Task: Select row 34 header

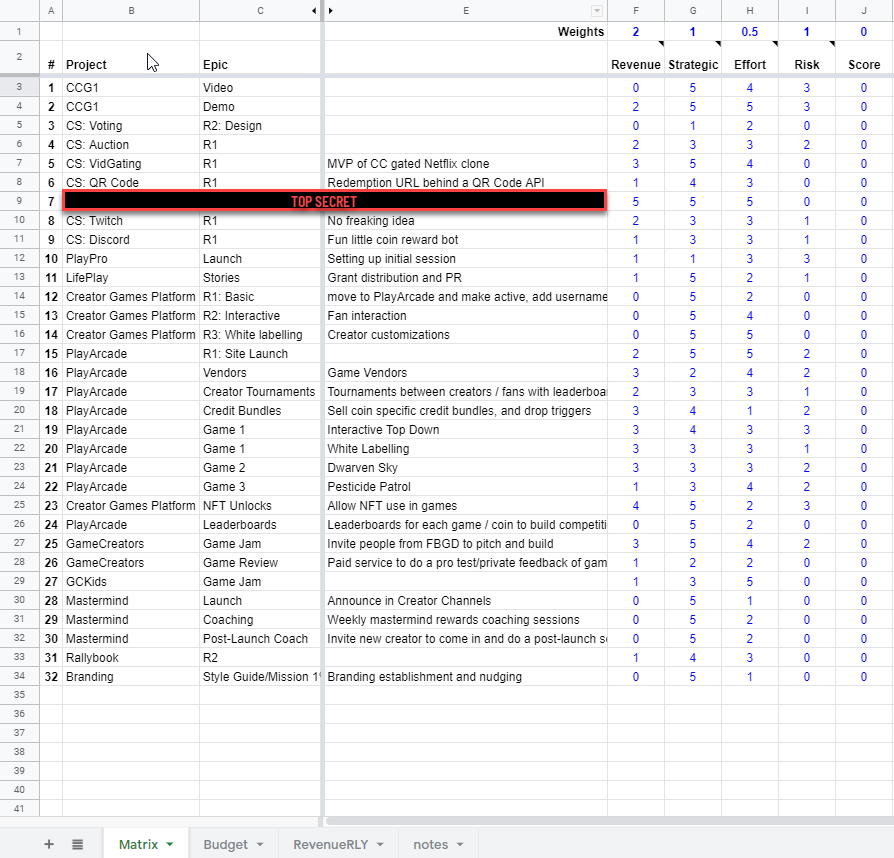Action: click(19, 676)
